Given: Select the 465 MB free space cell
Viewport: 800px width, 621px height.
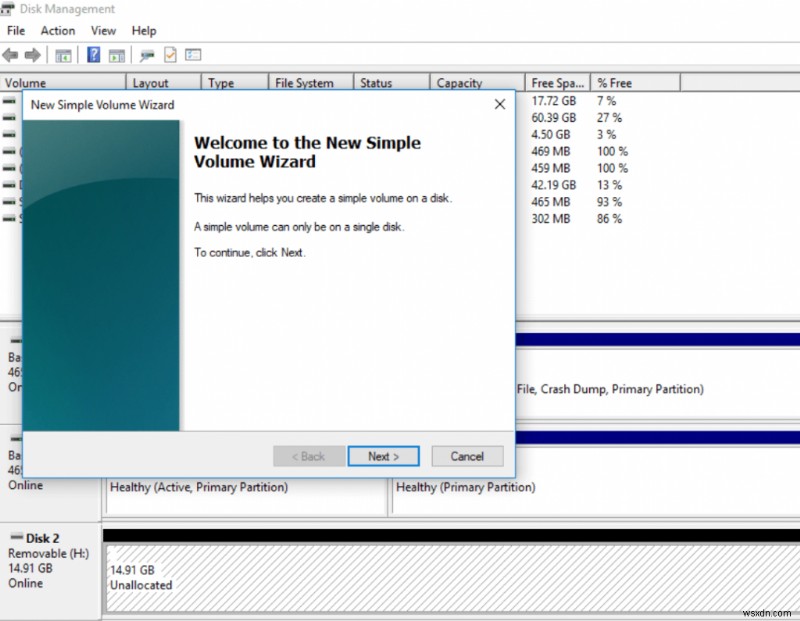Looking at the screenshot, I should click(551, 202).
